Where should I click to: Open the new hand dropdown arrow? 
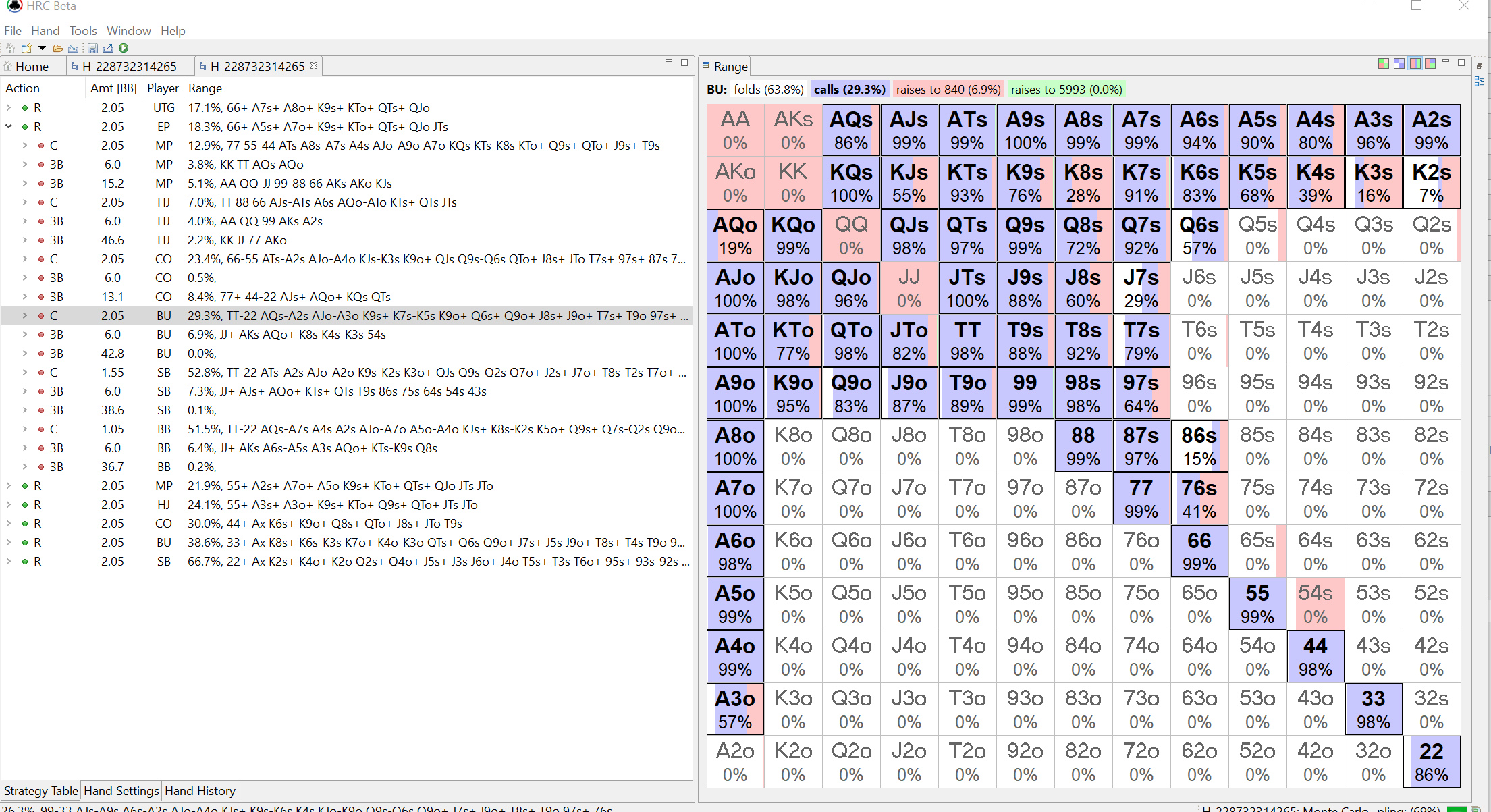click(42, 48)
